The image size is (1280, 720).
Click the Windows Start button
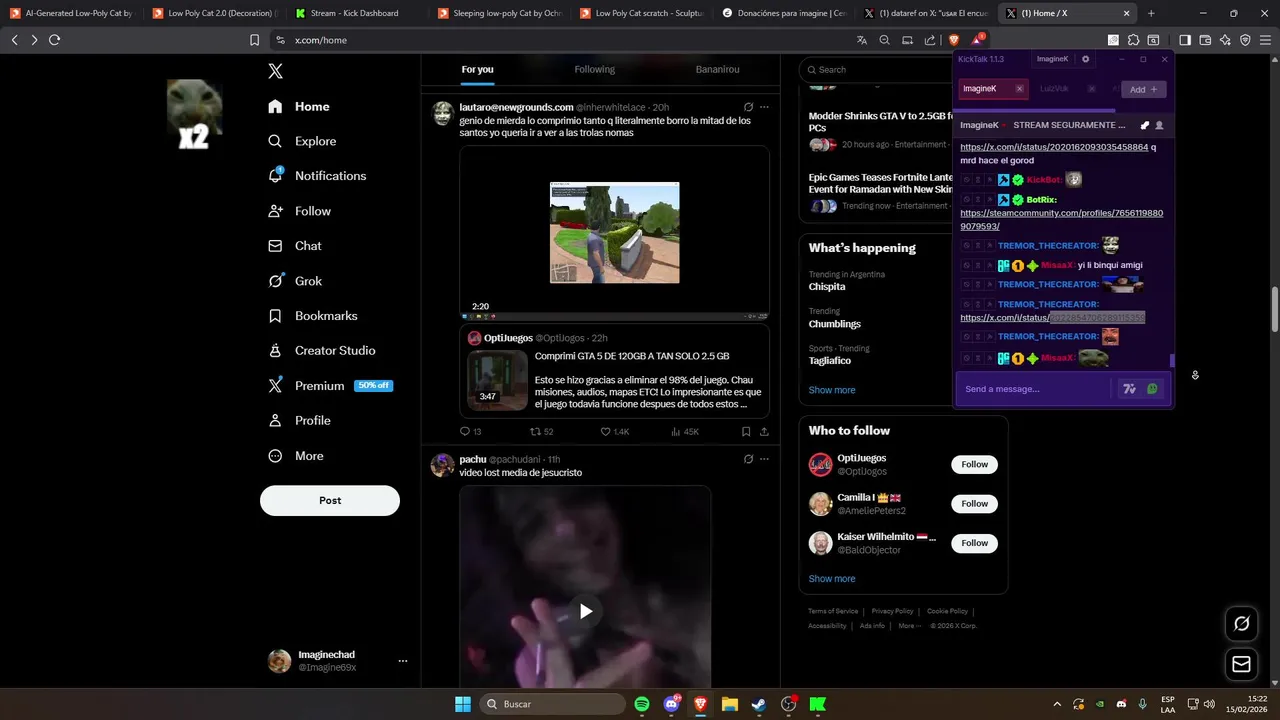click(463, 704)
